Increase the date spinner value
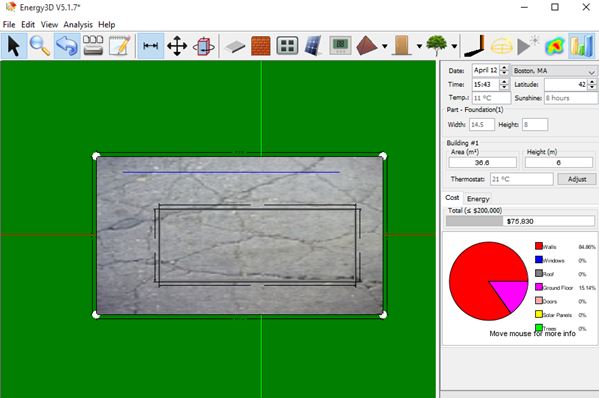The height and width of the screenshot is (398, 599). (504, 68)
